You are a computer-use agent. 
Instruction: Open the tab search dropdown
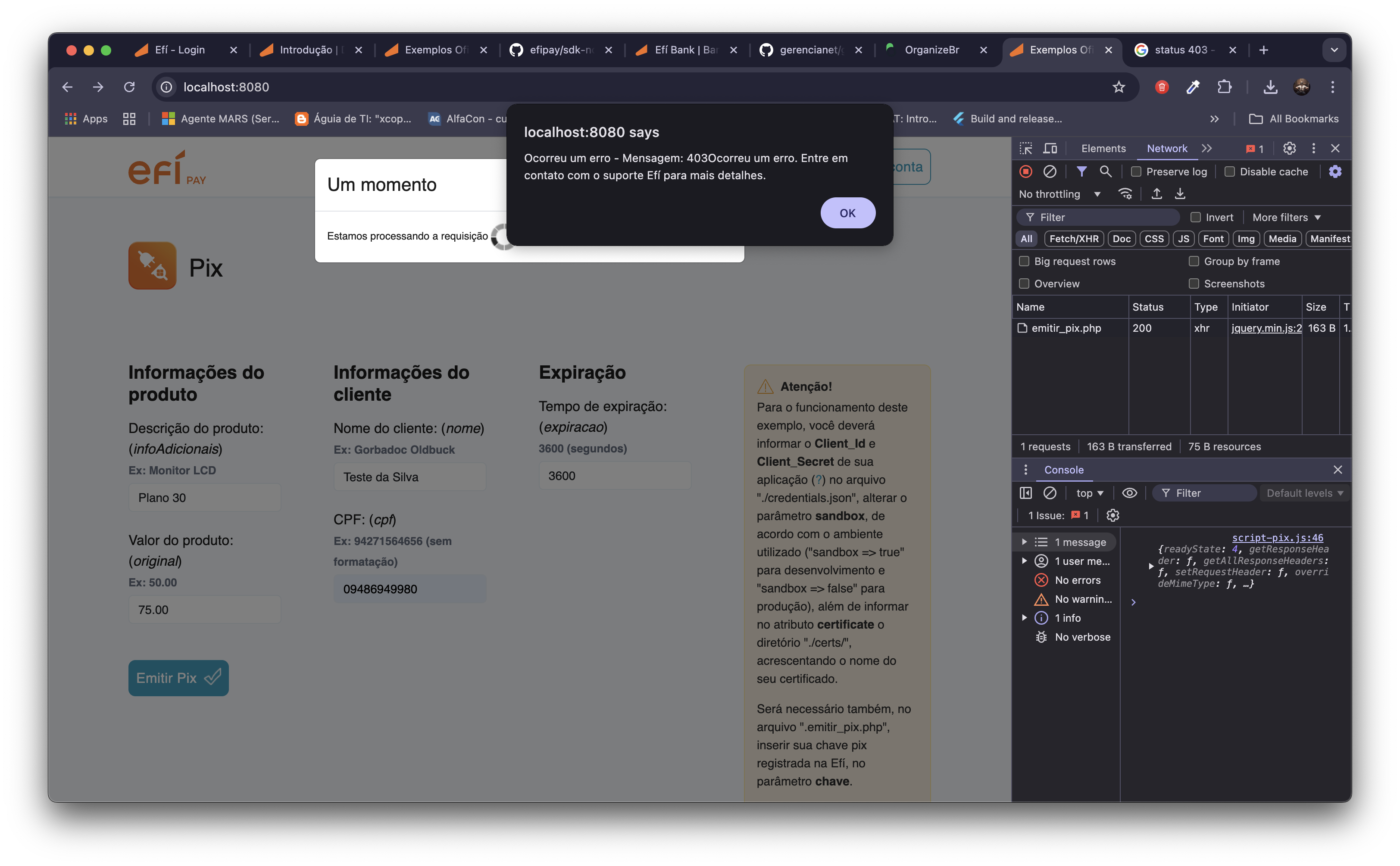click(x=1334, y=50)
